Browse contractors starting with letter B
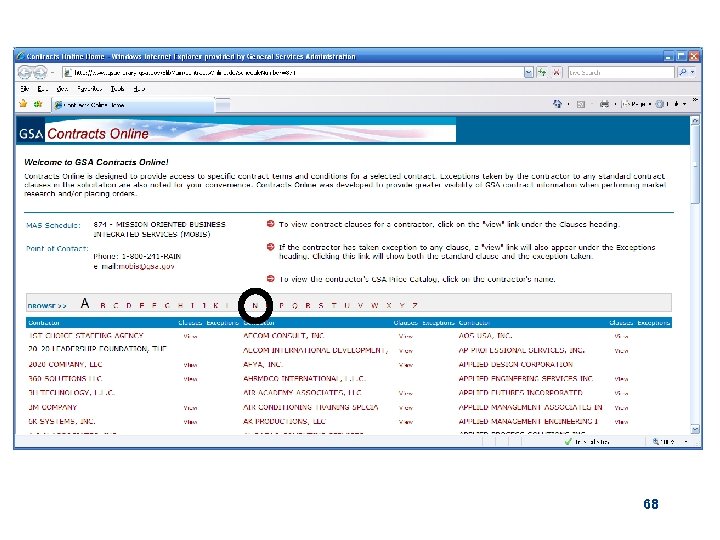 pos(103,305)
